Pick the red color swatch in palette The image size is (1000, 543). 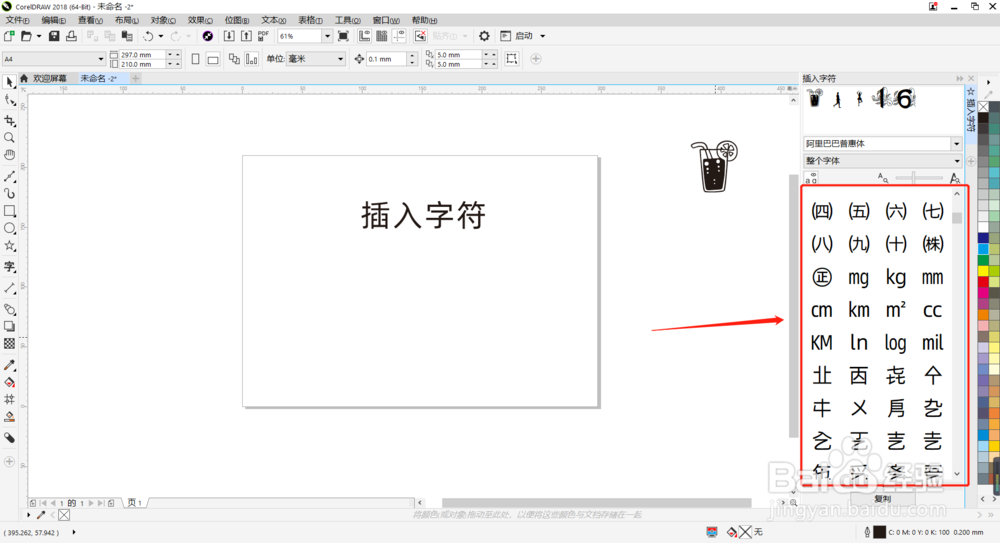pos(983,281)
